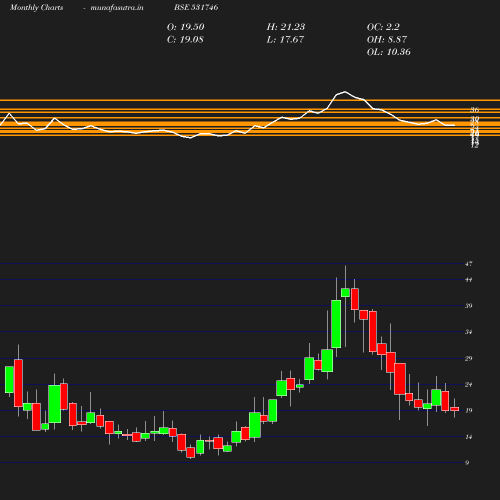Click the 'OH: 8.87' statistic
The image size is (500, 500).
click(387, 40)
